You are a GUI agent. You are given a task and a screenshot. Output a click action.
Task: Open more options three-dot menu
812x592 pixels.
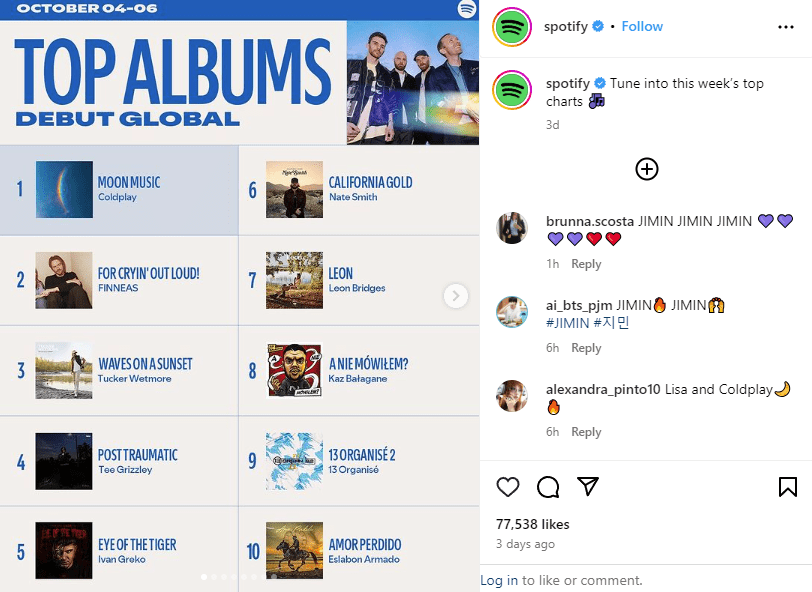[x=786, y=27]
